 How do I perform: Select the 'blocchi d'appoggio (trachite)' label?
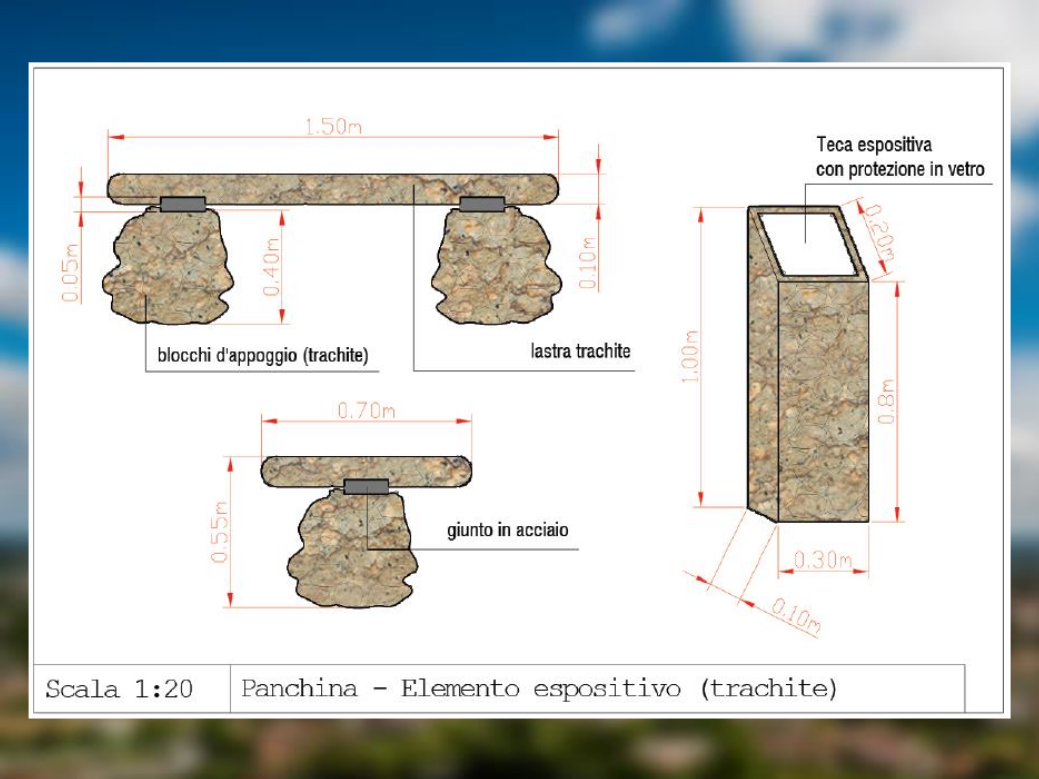click(x=262, y=355)
